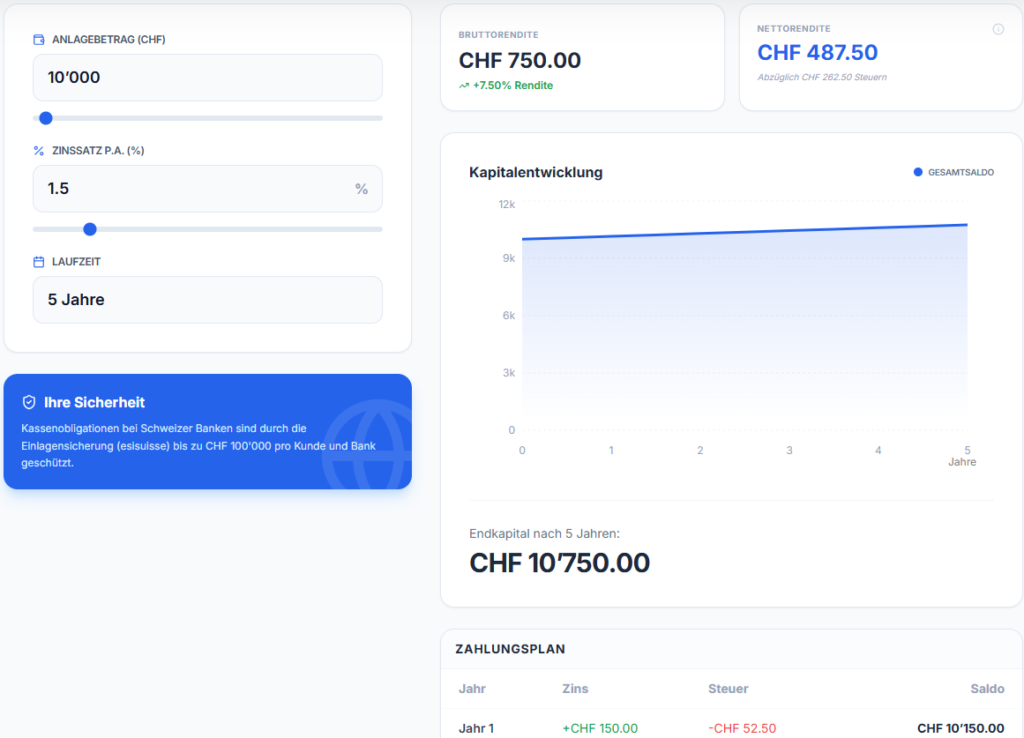Click the Jahr column header in Zahlungsplan
1024x738 pixels.
472,689
